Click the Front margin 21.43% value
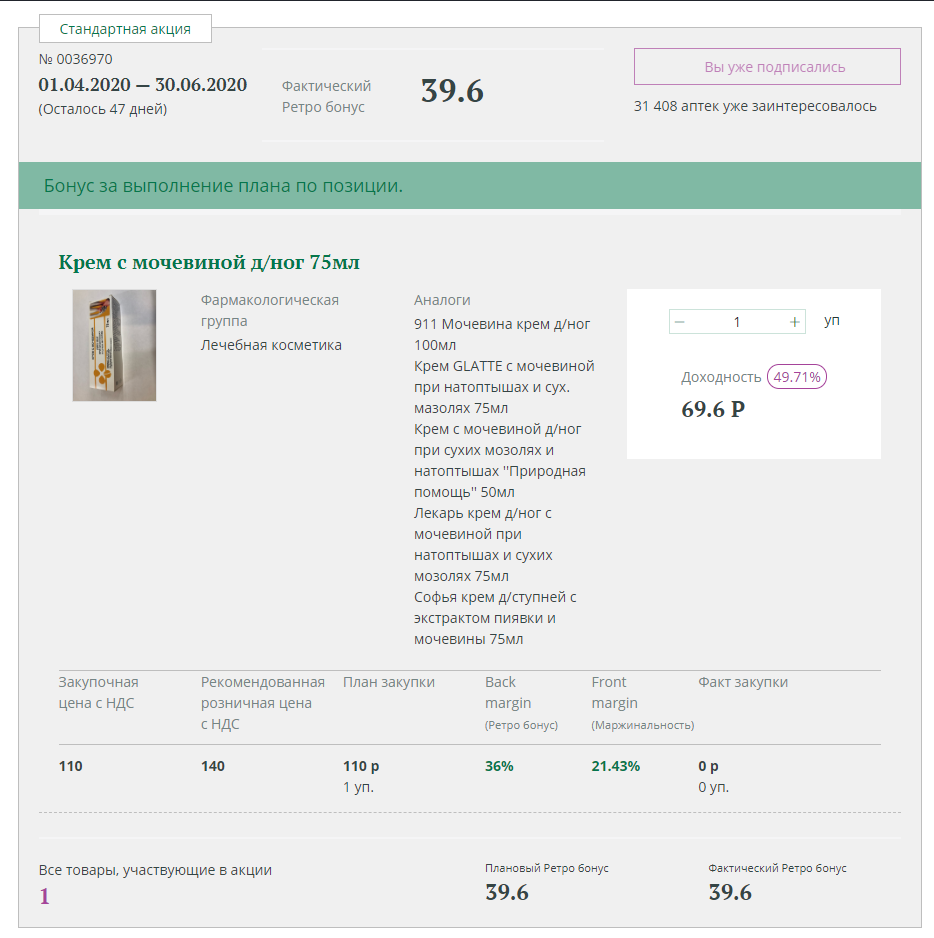 pyautogui.click(x=615, y=766)
